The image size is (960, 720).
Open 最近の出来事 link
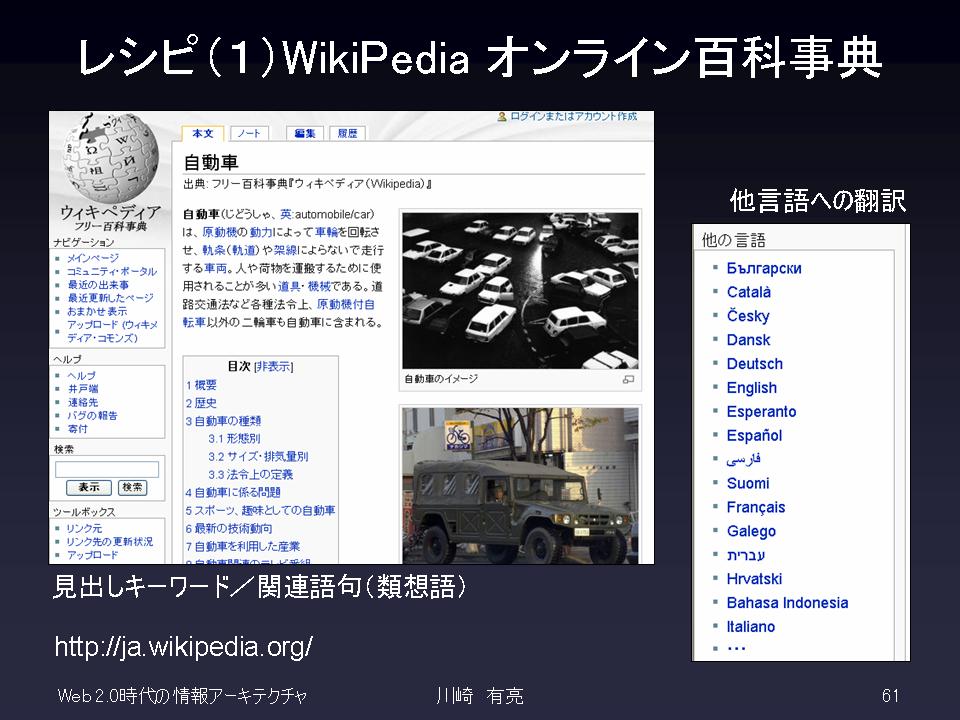click(98, 285)
